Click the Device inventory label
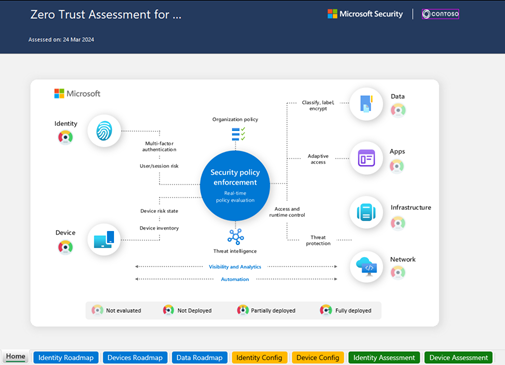The width and height of the screenshot is (505, 365). [159, 228]
